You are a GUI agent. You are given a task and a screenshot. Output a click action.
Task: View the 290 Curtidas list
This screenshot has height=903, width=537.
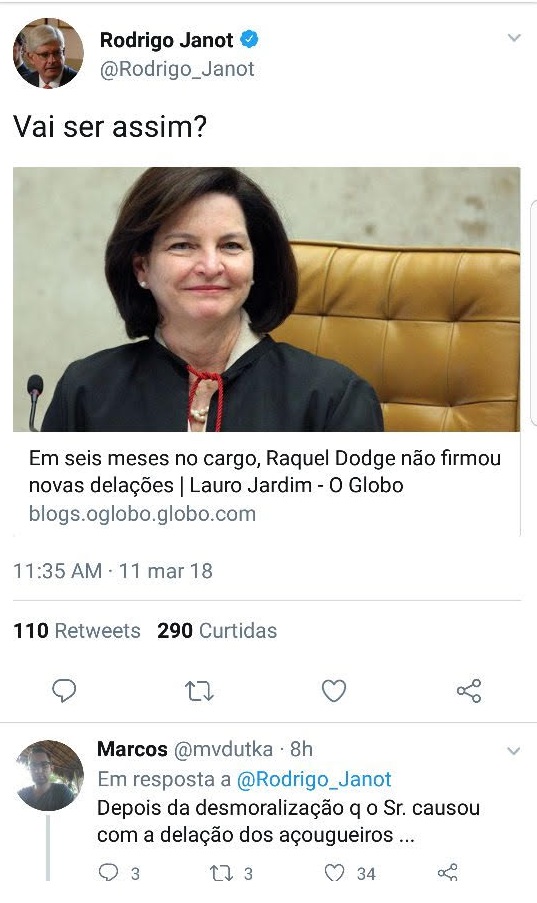click(217, 631)
